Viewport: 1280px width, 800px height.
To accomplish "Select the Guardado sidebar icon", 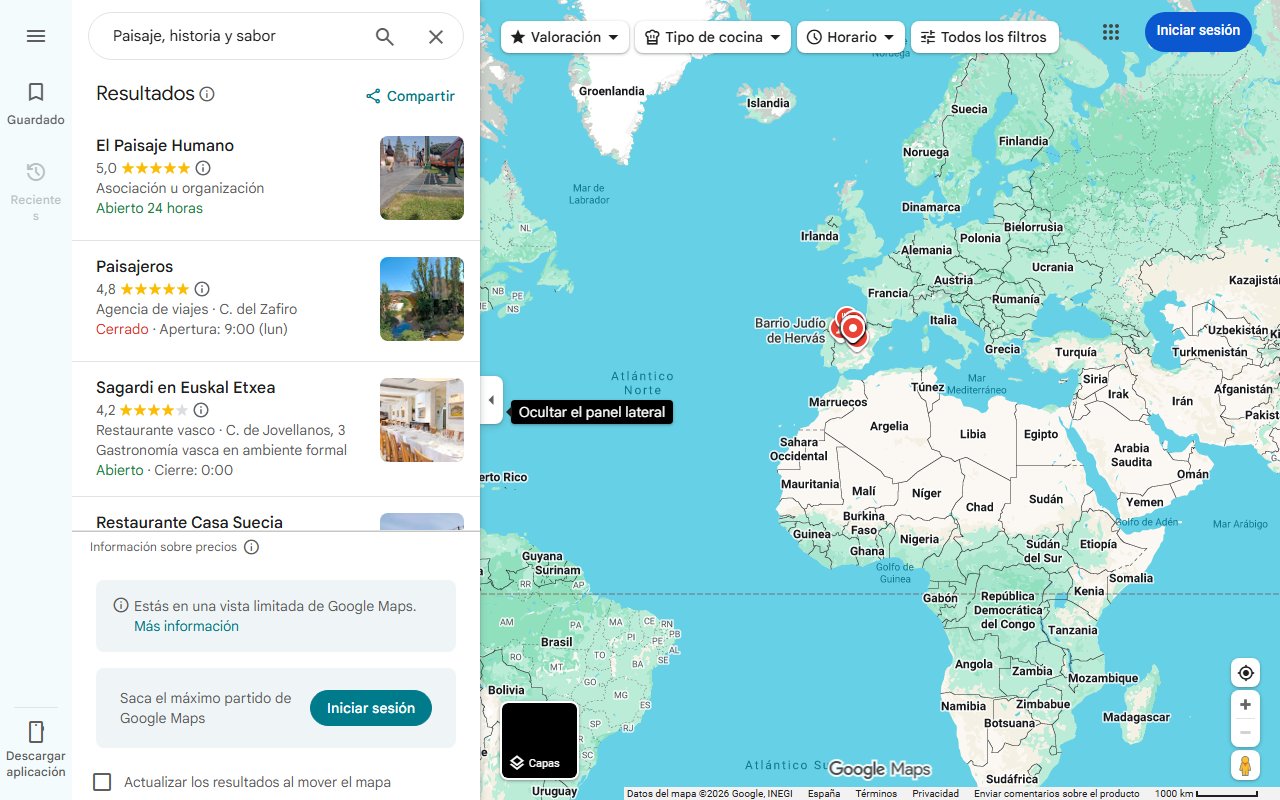I will [x=35, y=91].
